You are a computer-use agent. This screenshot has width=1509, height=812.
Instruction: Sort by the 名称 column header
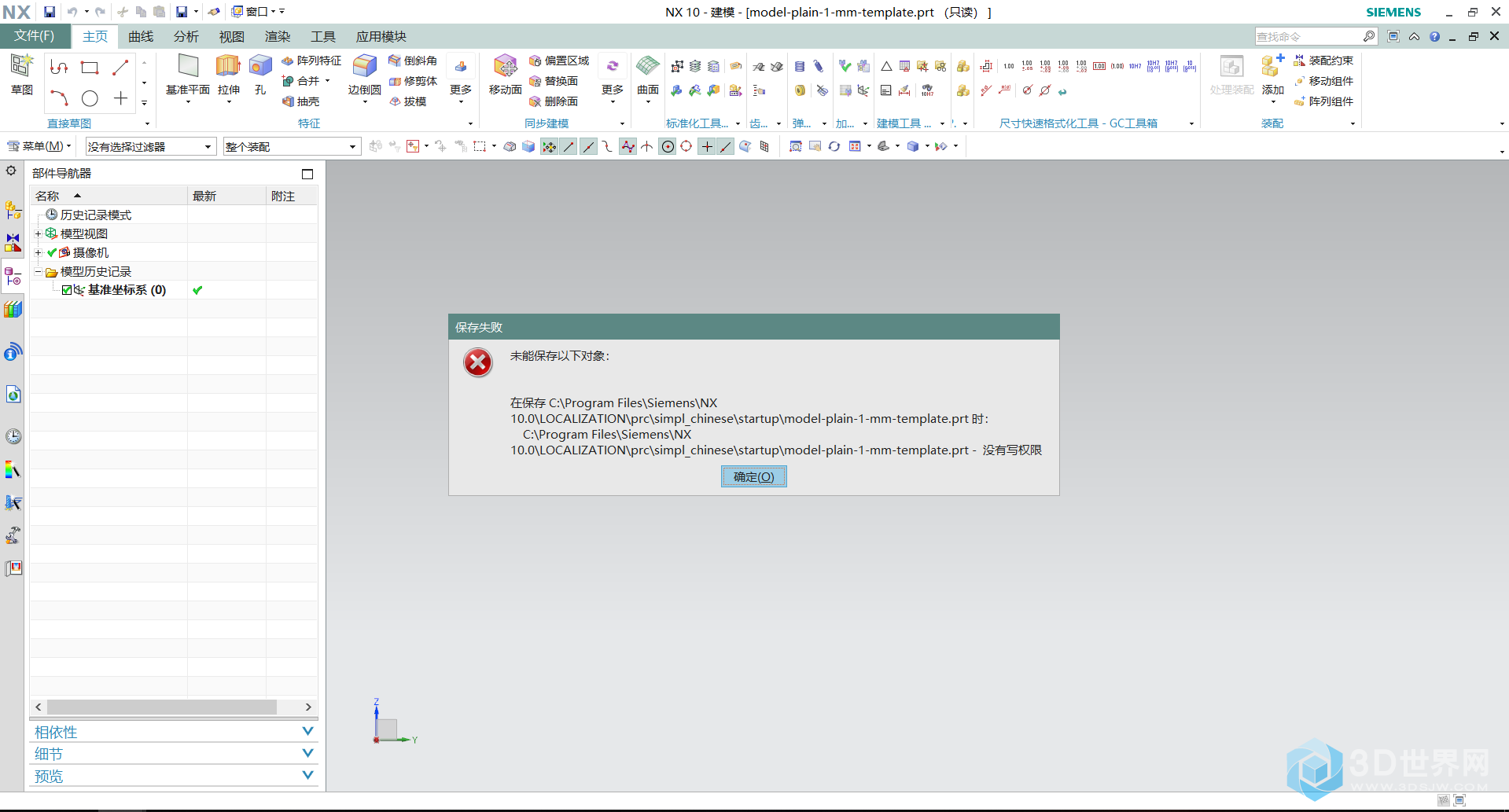tap(109, 196)
